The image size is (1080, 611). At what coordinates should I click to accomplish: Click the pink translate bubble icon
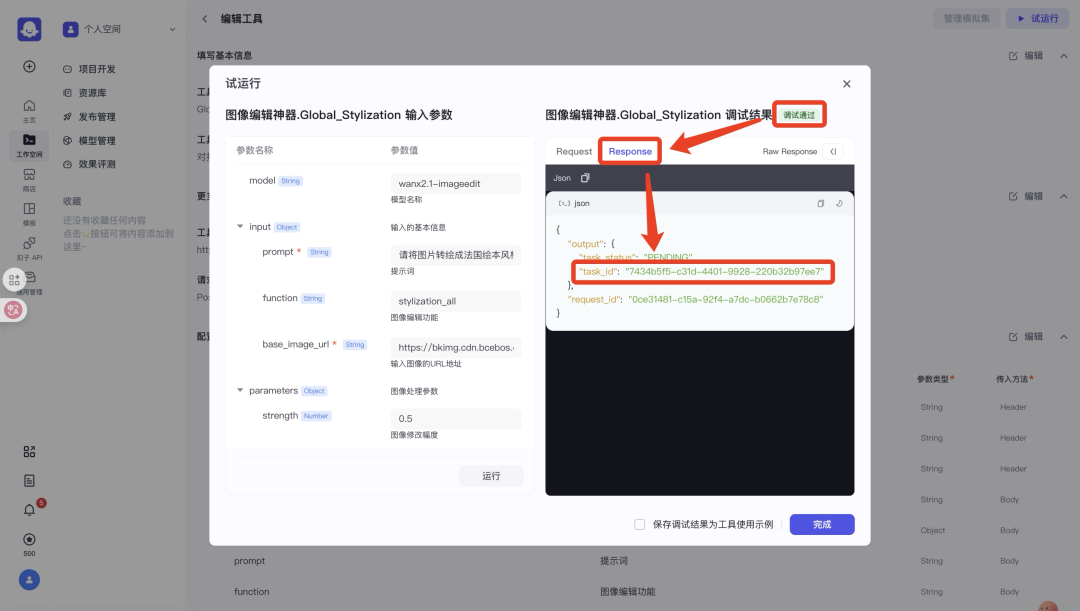tap(13, 310)
